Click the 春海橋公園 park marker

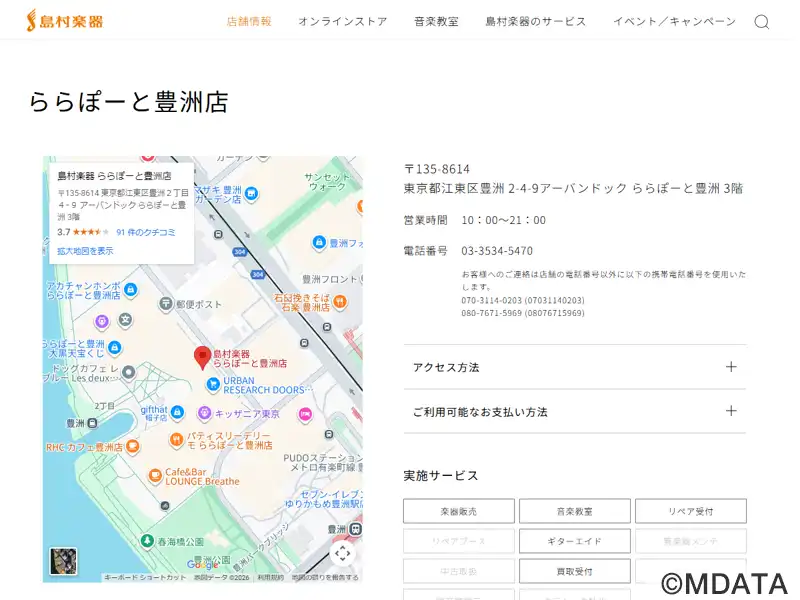pos(148,540)
